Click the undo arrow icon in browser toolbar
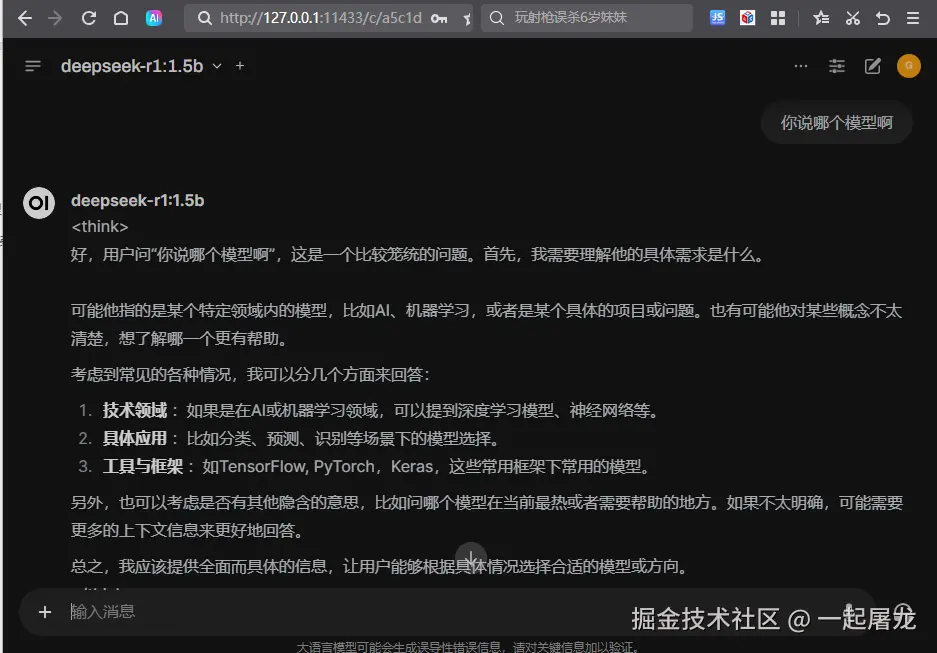Viewport: 937px width, 653px height. point(883,19)
